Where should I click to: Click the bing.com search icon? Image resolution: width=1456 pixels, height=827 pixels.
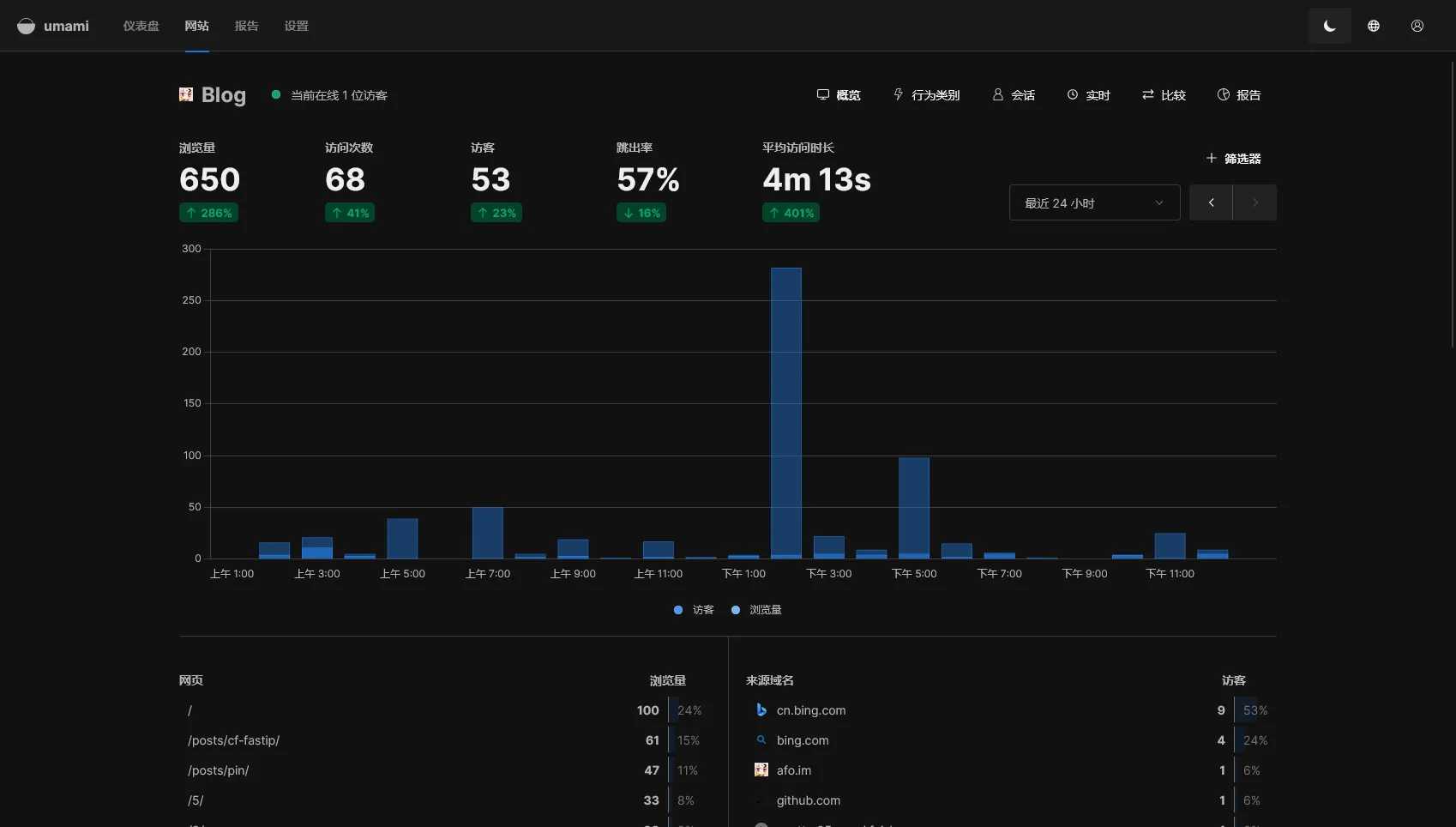coord(761,740)
